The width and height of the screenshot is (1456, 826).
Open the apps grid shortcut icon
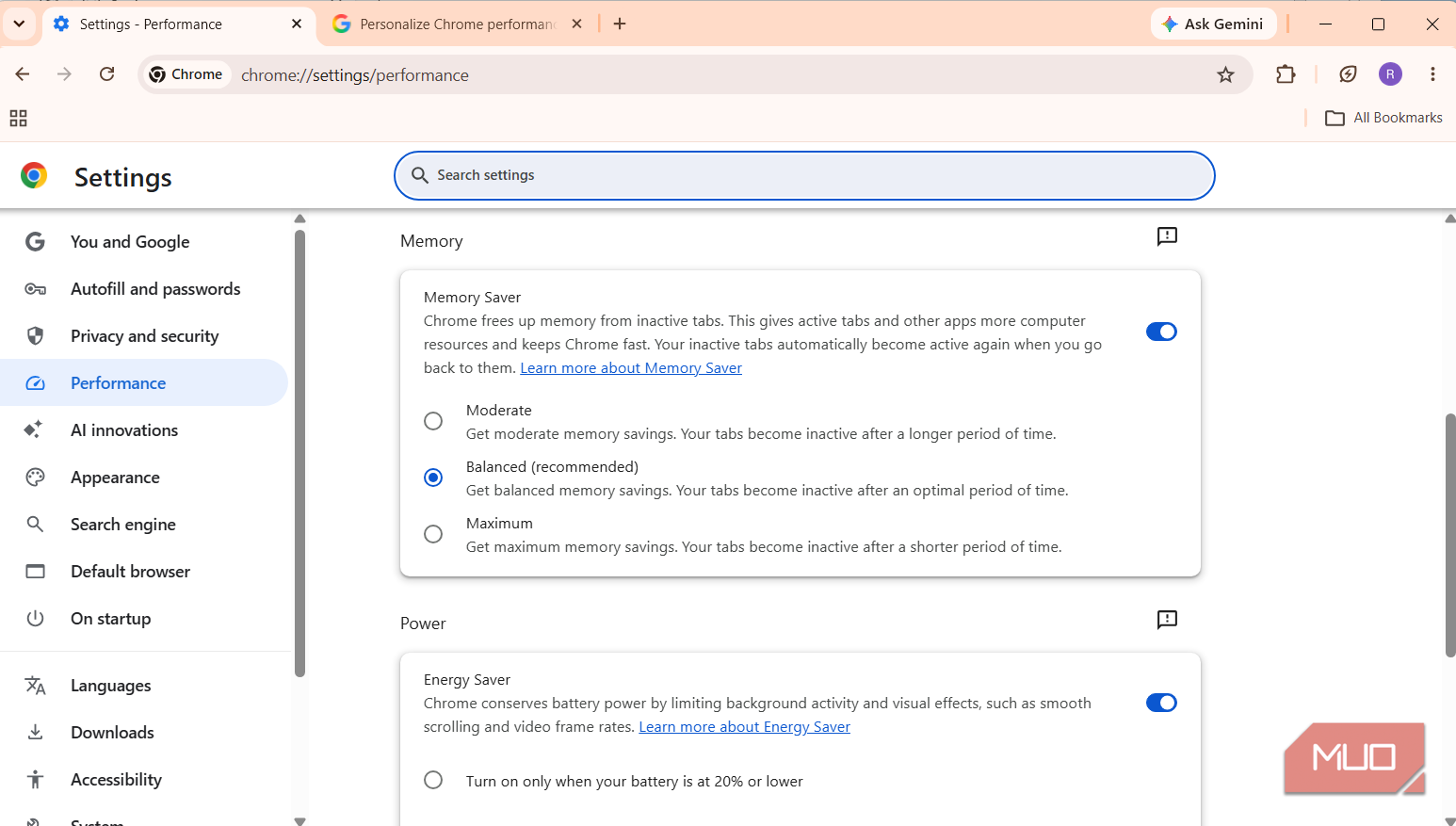18,118
